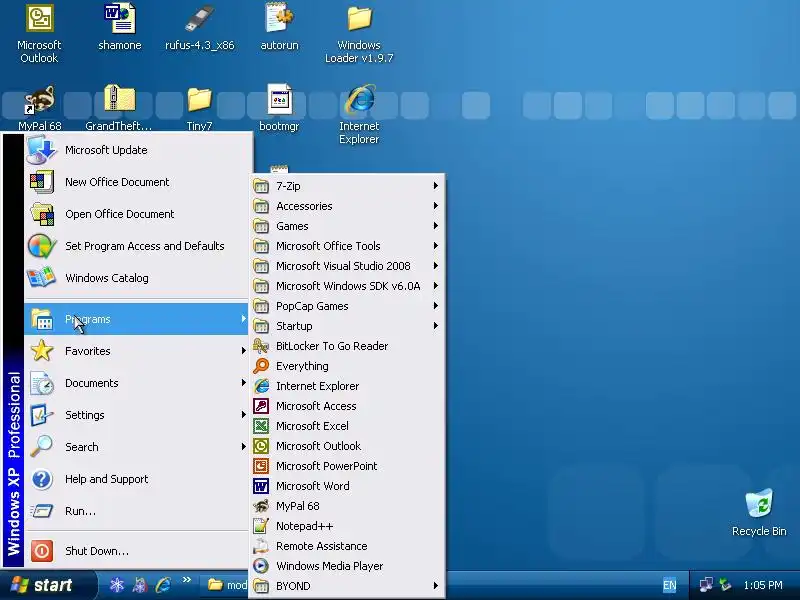Open the shamone Word document icon
The image size is (800, 600).
[120, 28]
